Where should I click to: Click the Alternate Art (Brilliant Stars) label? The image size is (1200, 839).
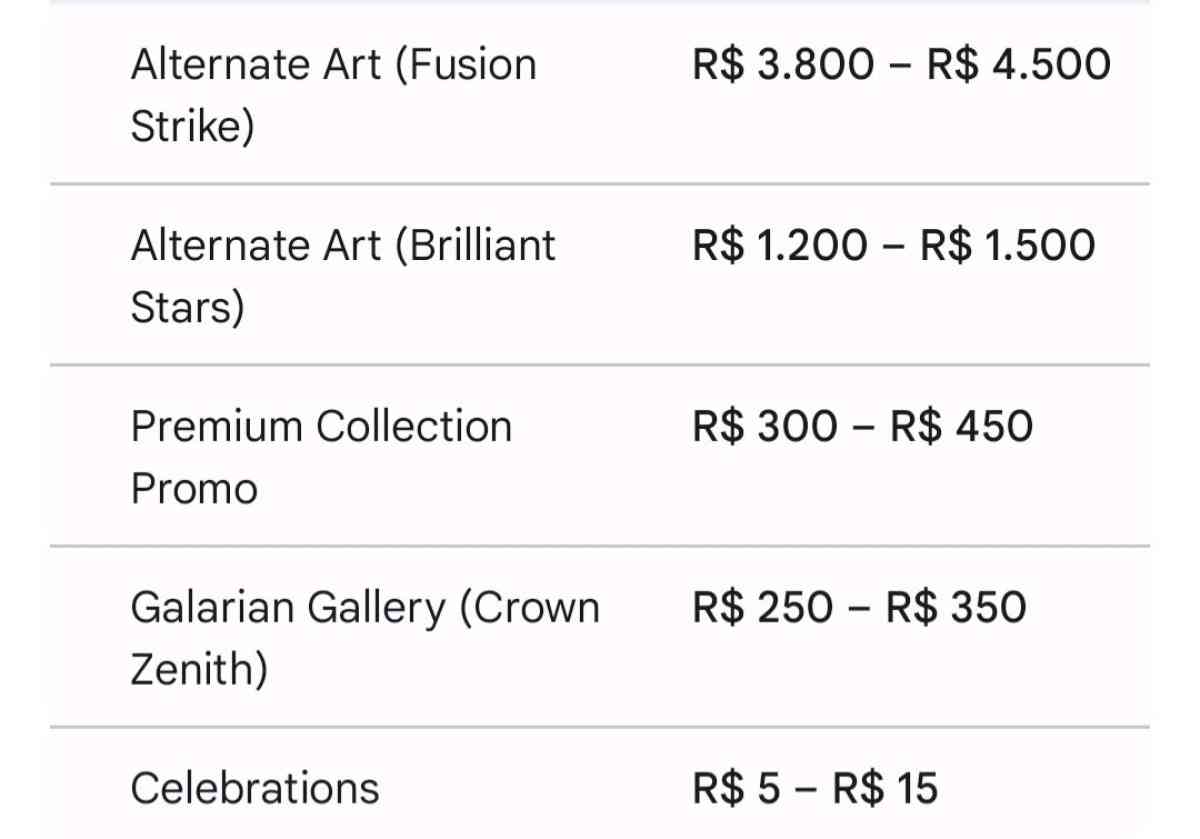tap(342, 246)
